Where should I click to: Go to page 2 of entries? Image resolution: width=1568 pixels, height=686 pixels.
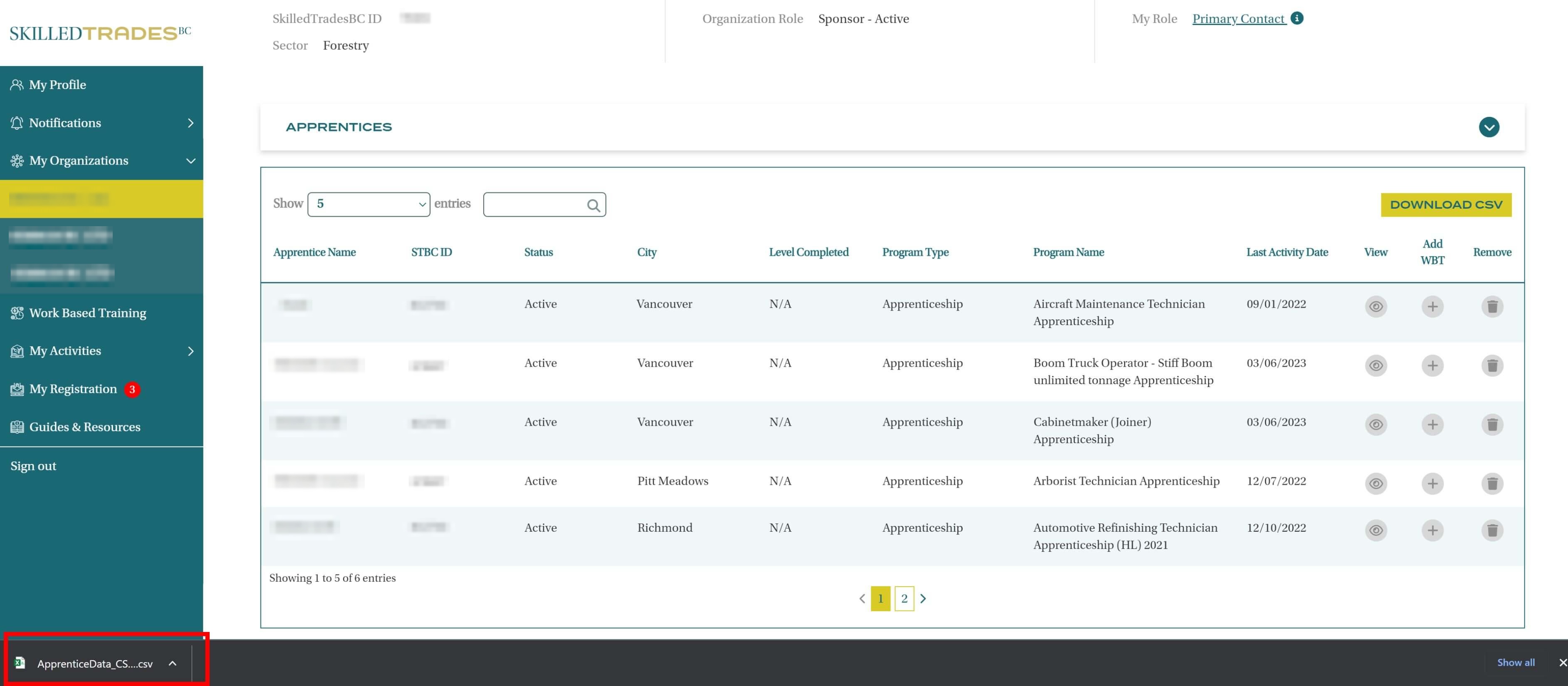coord(904,598)
